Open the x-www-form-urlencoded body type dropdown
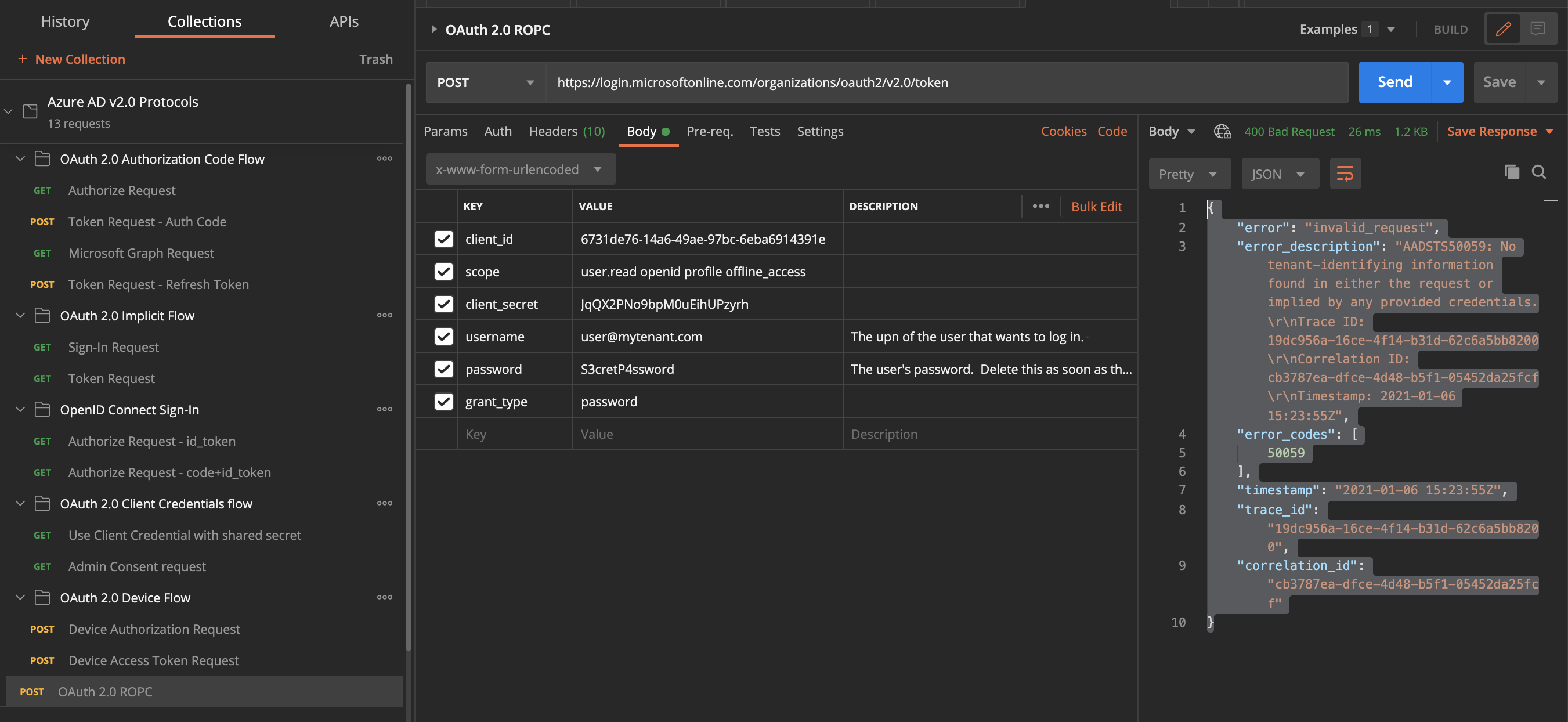 (x=521, y=169)
